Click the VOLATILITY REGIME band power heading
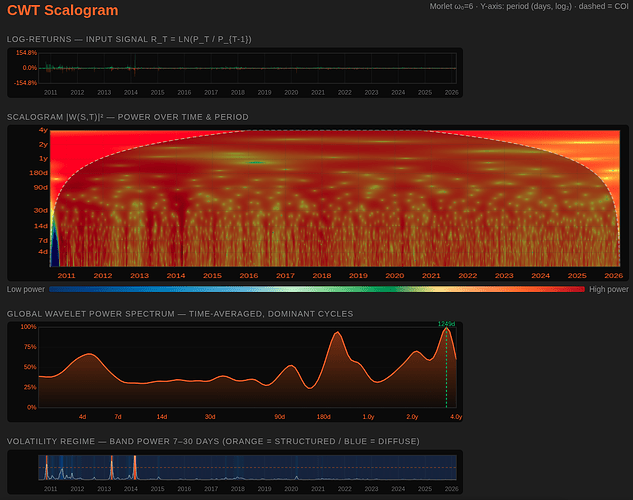The image size is (633, 500). click(213, 441)
